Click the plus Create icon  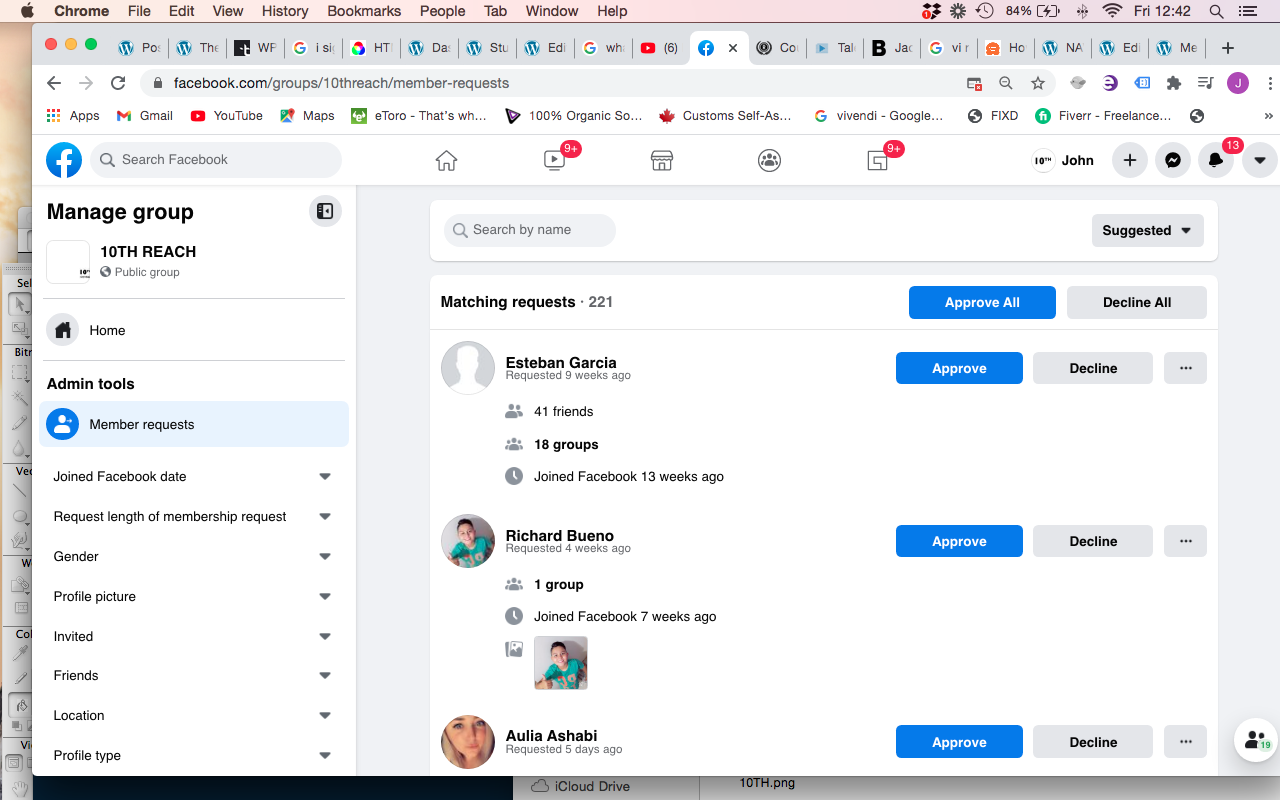point(1129,160)
